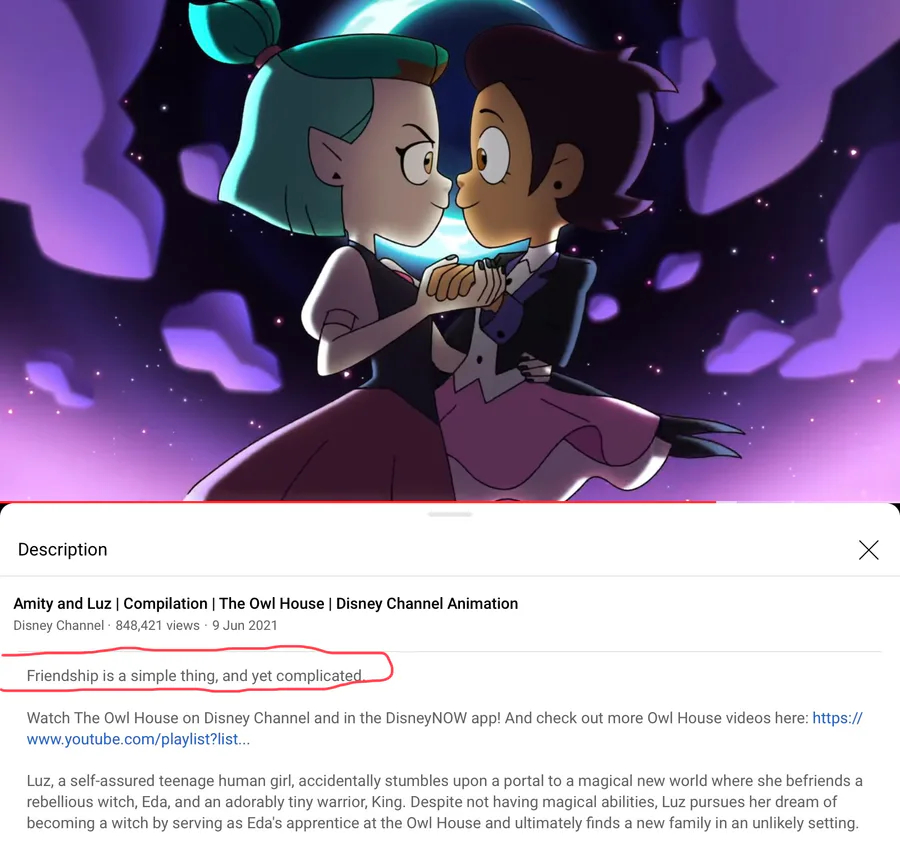This screenshot has height=846, width=900.
Task: Click the circled Friendship is a simple thing line
Action: pyautogui.click(x=195, y=676)
